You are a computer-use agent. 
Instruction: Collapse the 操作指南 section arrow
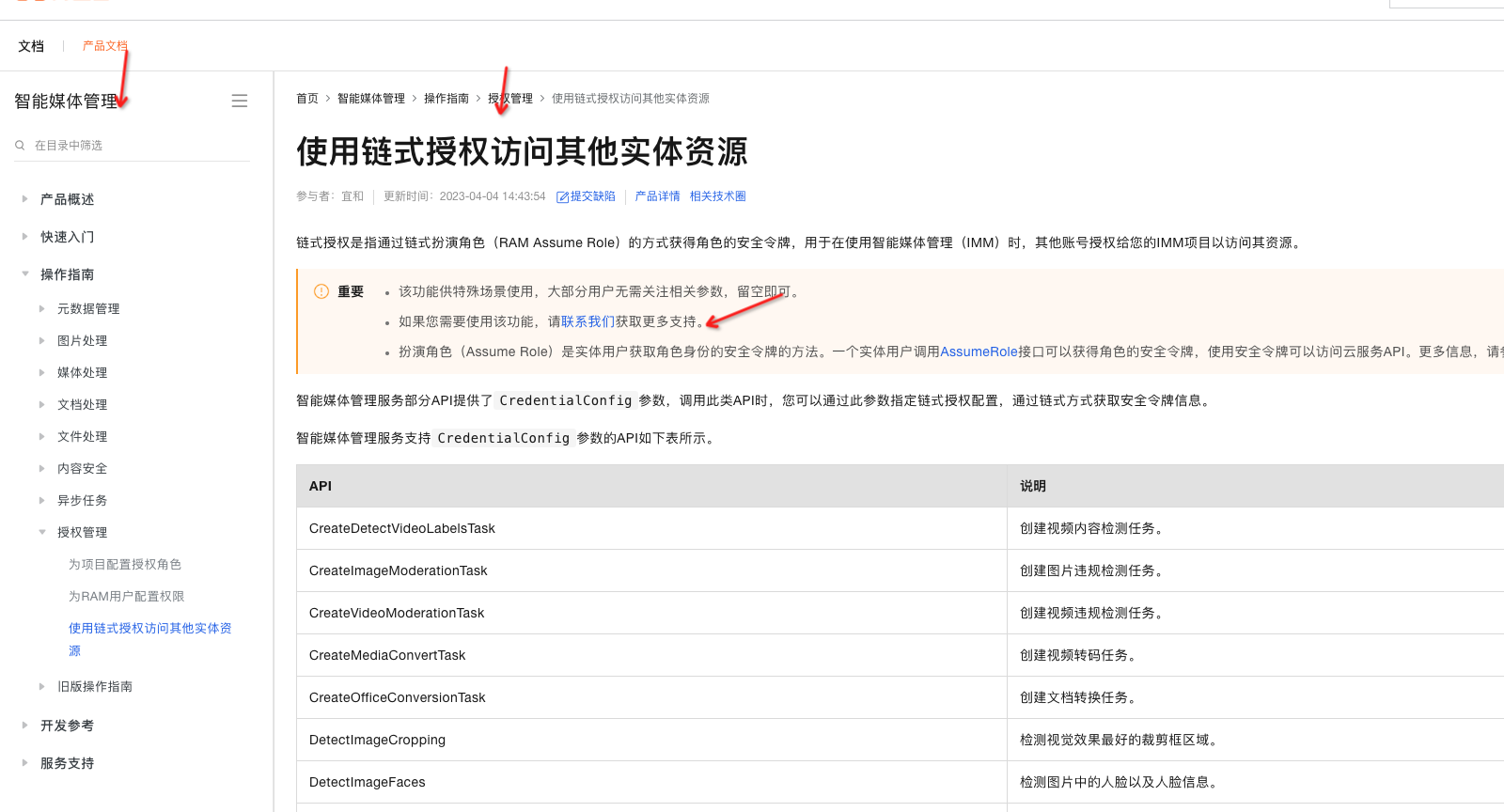point(24,274)
